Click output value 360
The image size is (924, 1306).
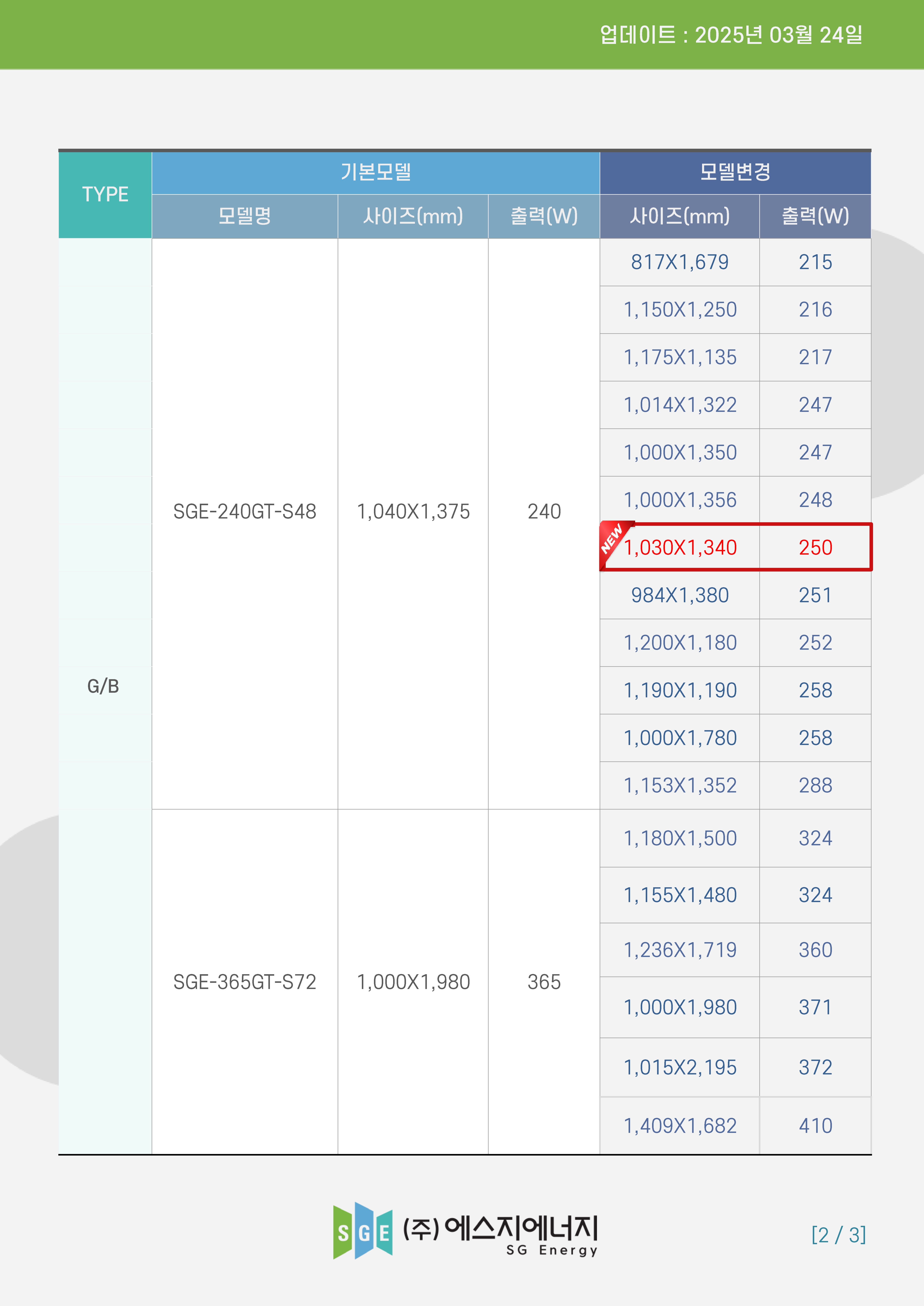[815, 950]
